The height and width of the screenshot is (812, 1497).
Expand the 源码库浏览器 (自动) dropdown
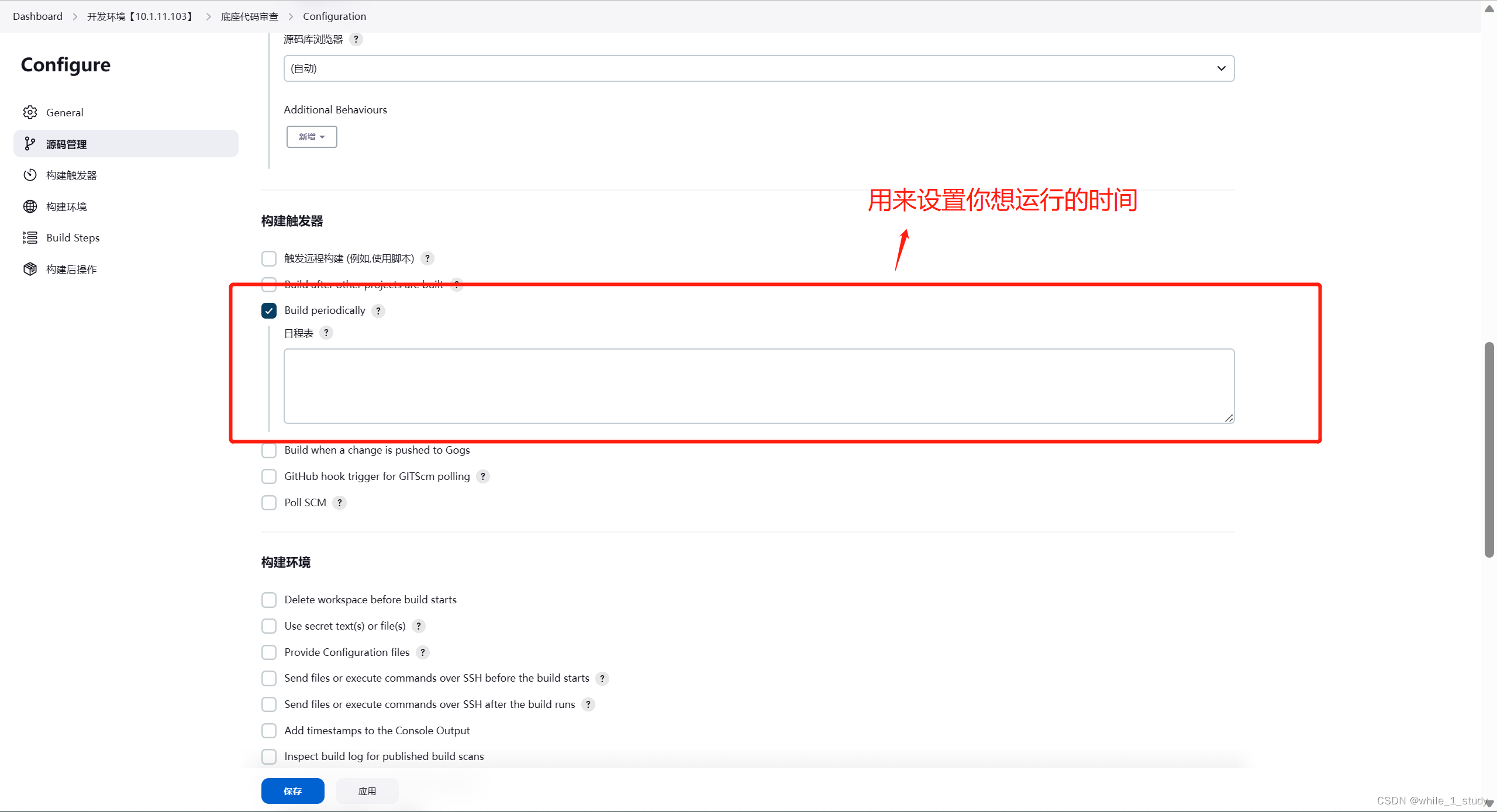pyautogui.click(x=758, y=68)
